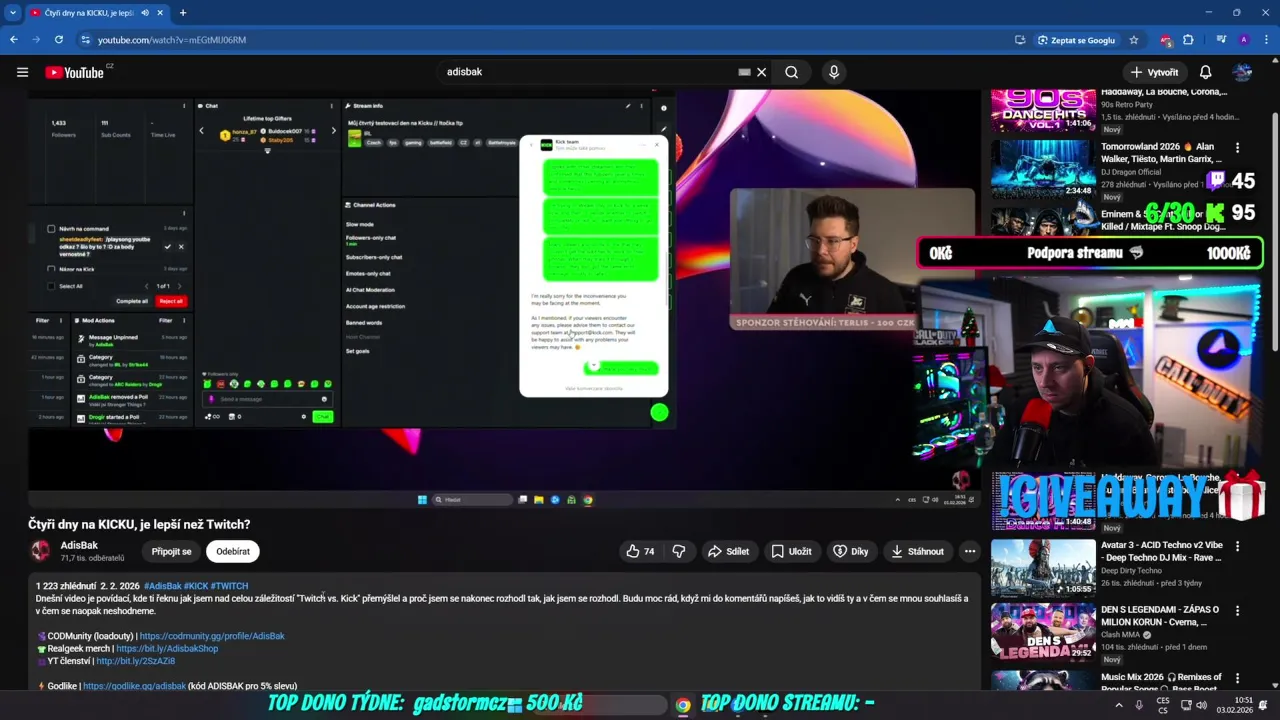Open the 90s Dance Hits thumbnail
Image resolution: width=1280 pixels, height=720 pixels.
point(1043,111)
